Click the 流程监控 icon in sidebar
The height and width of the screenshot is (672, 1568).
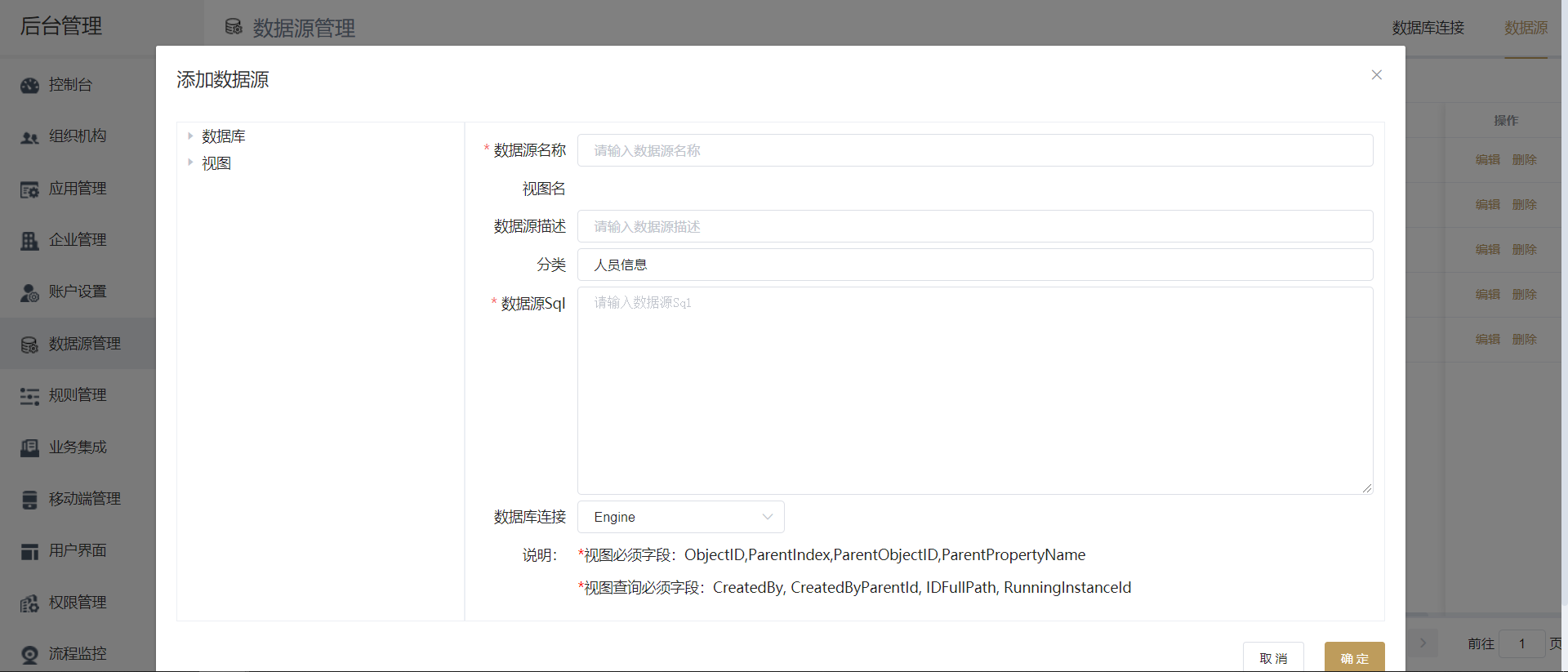pyautogui.click(x=29, y=655)
